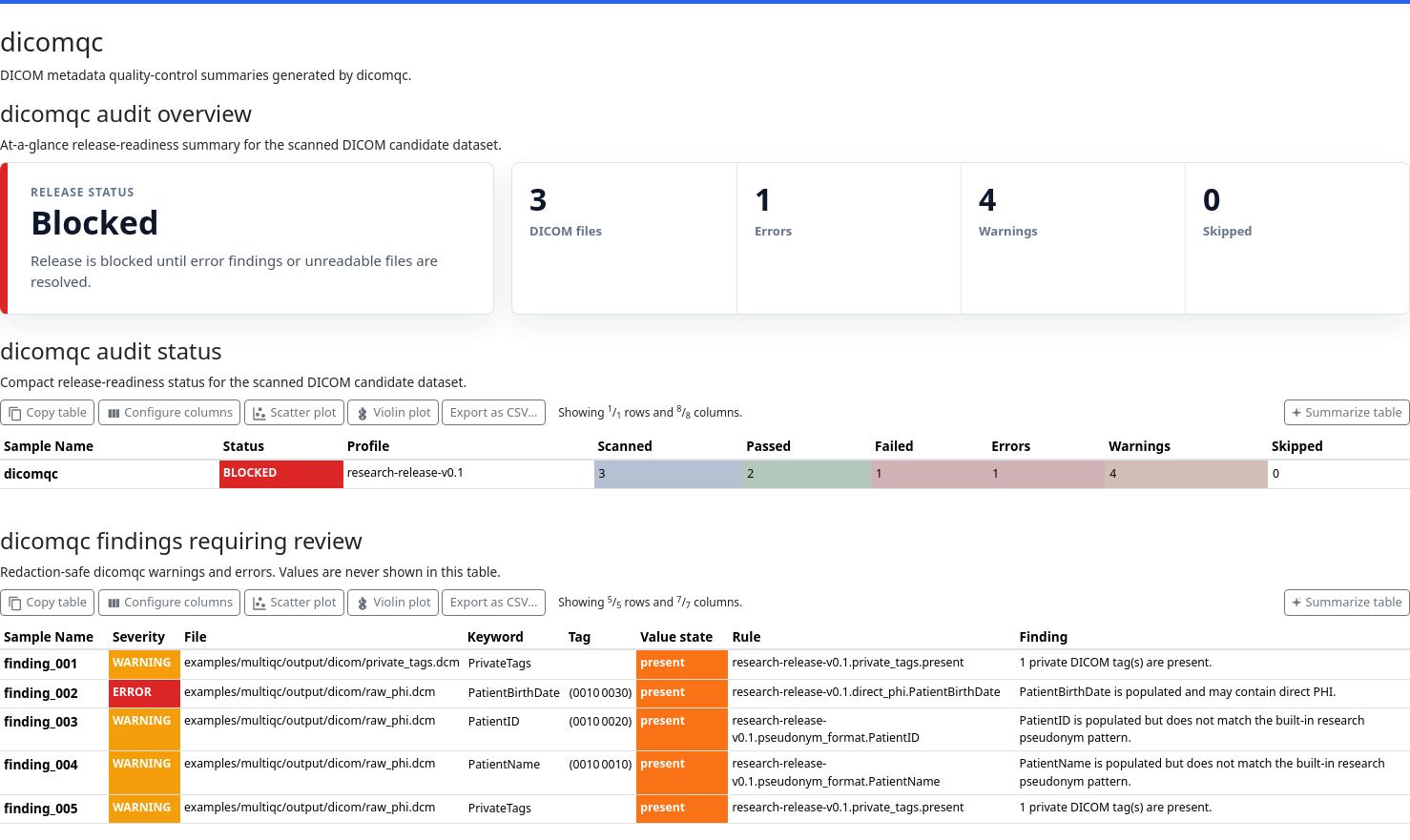Summarize the findings requiring review table
The width and height of the screenshot is (1410, 840).
tap(1346, 603)
